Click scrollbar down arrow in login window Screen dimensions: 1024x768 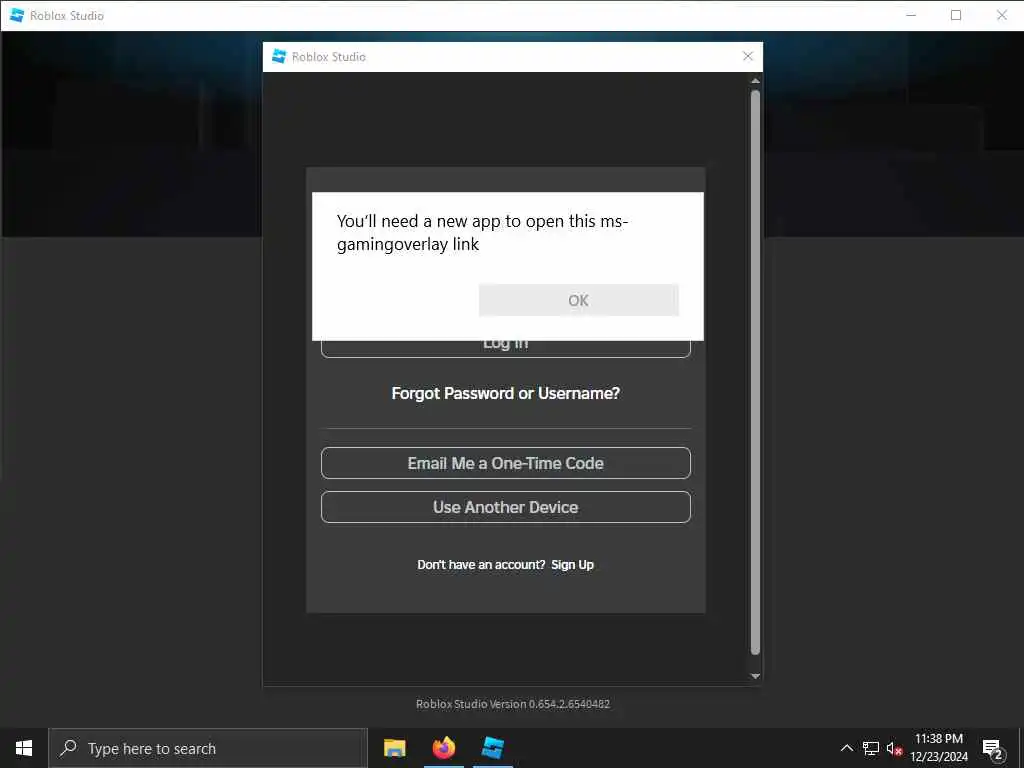(755, 676)
